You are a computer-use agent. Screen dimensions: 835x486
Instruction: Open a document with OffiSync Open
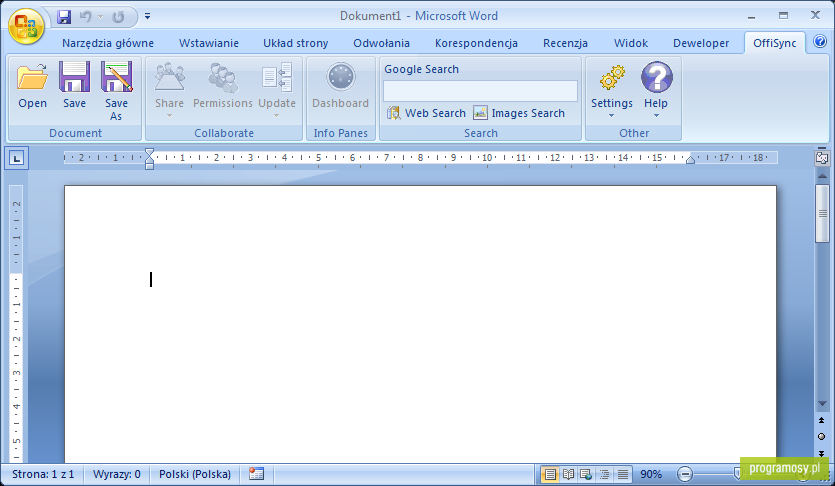coord(32,85)
